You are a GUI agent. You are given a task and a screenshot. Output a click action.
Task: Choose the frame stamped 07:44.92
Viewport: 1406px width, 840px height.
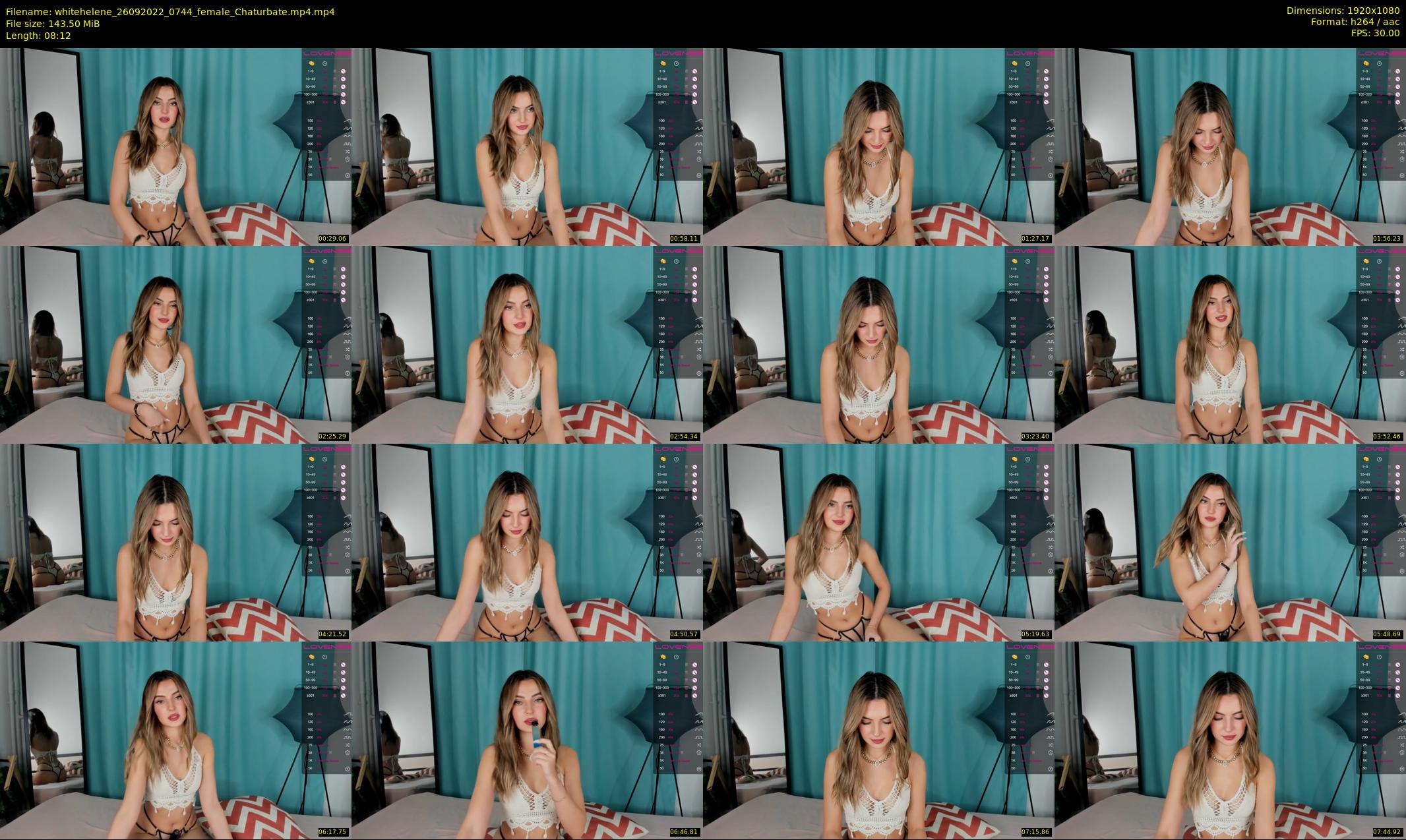click(1230, 740)
